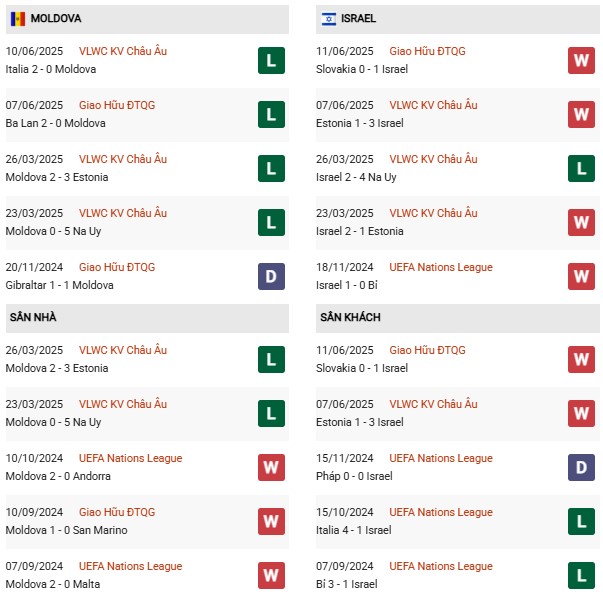The image size is (603, 599).
Task: Select the SÂN NHÀ section header
Action: tap(33, 317)
